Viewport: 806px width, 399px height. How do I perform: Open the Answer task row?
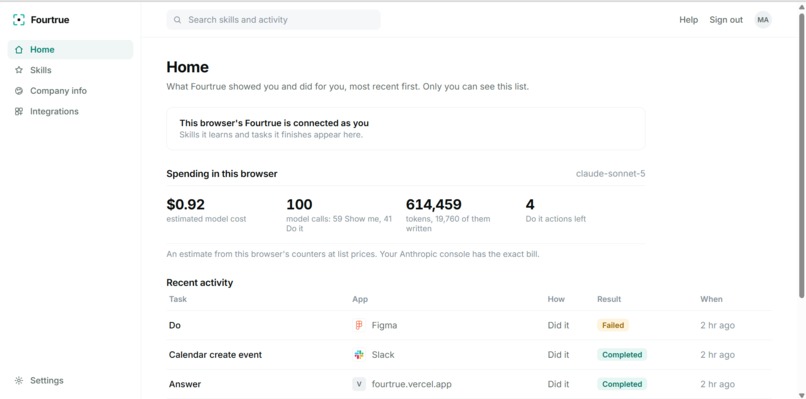(x=469, y=384)
